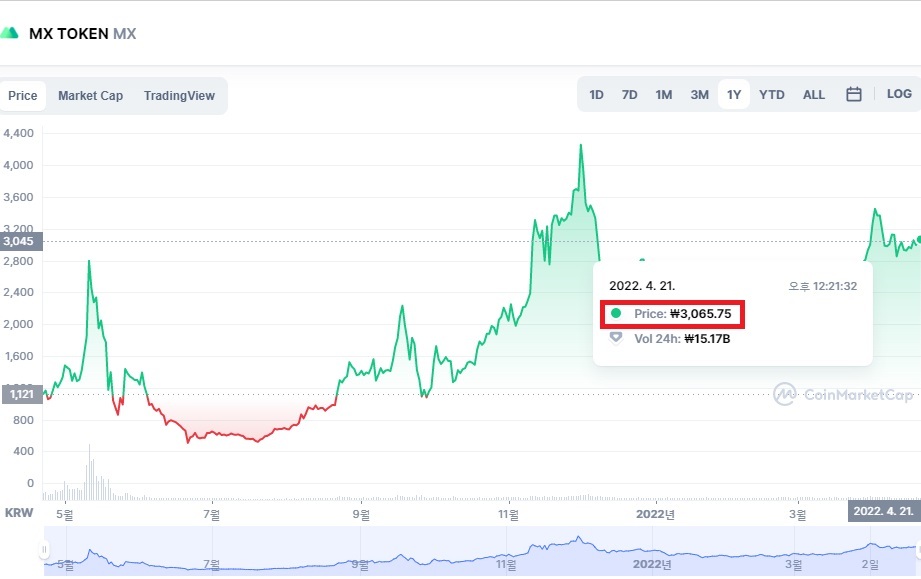Show the ALL time range
The image size is (921, 579).
(x=814, y=95)
